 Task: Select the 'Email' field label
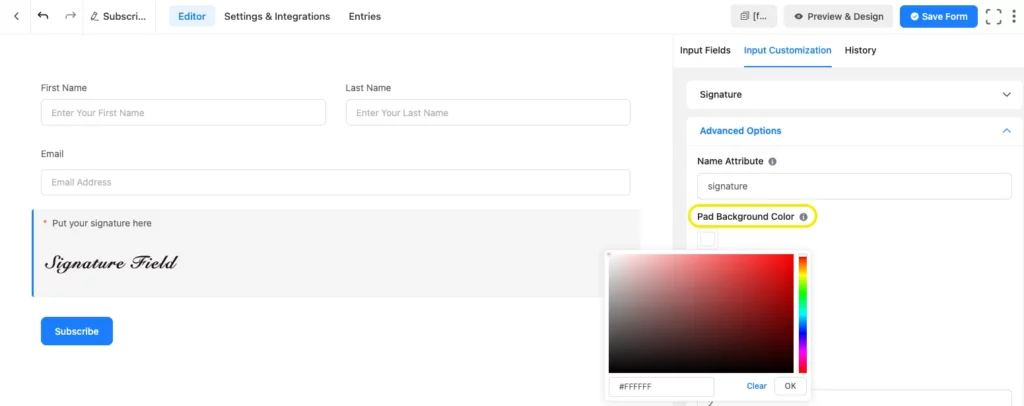[x=52, y=154]
